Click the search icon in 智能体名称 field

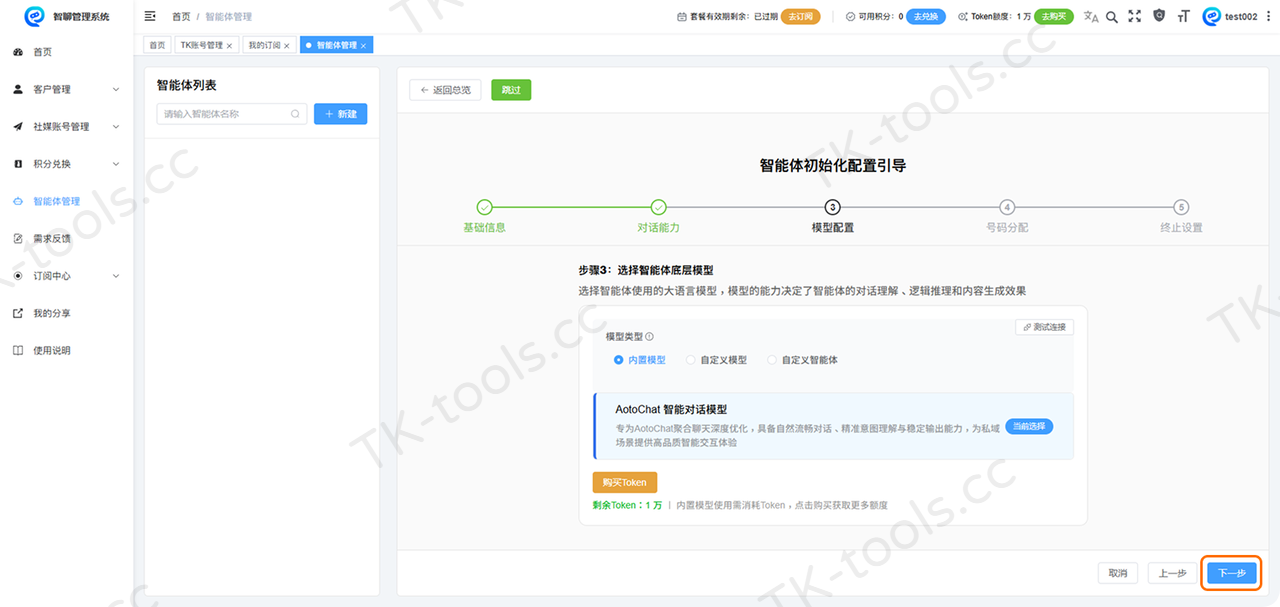(x=295, y=114)
